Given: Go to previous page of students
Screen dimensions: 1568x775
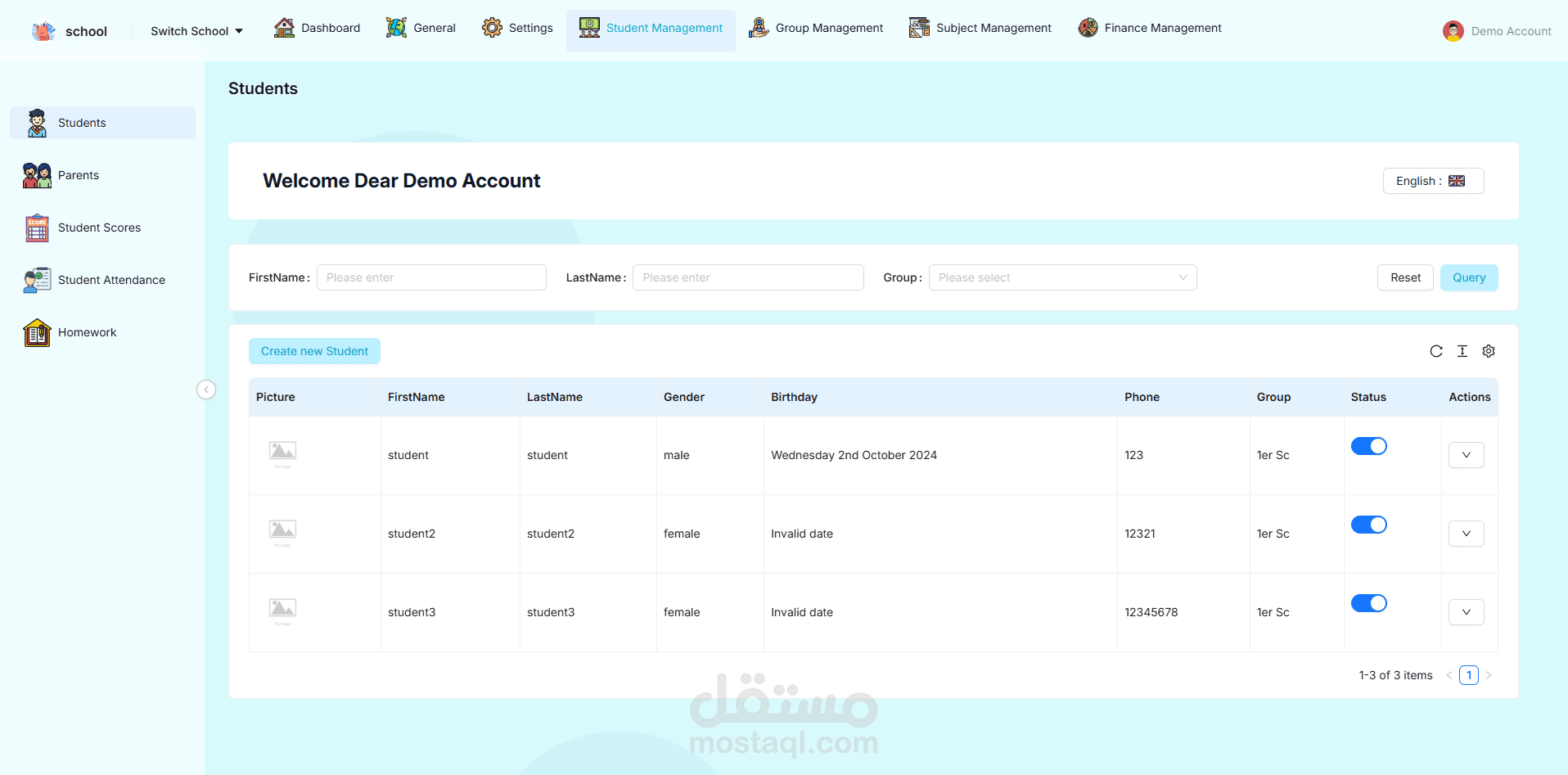Looking at the screenshot, I should 1449,675.
